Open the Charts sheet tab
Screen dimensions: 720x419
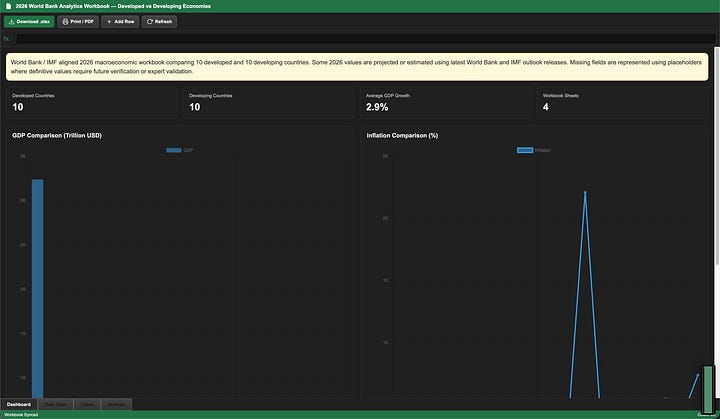coord(87,404)
